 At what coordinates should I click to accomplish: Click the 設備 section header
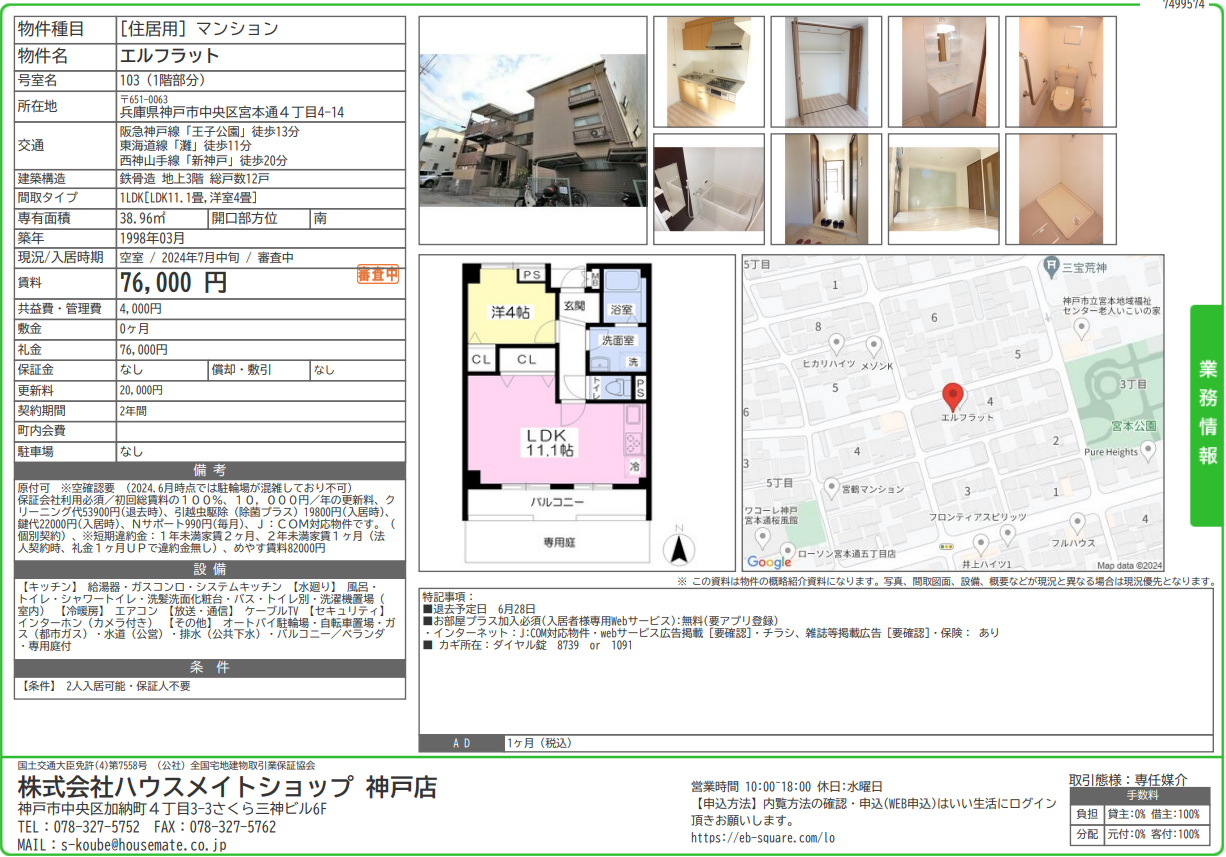click(210, 568)
